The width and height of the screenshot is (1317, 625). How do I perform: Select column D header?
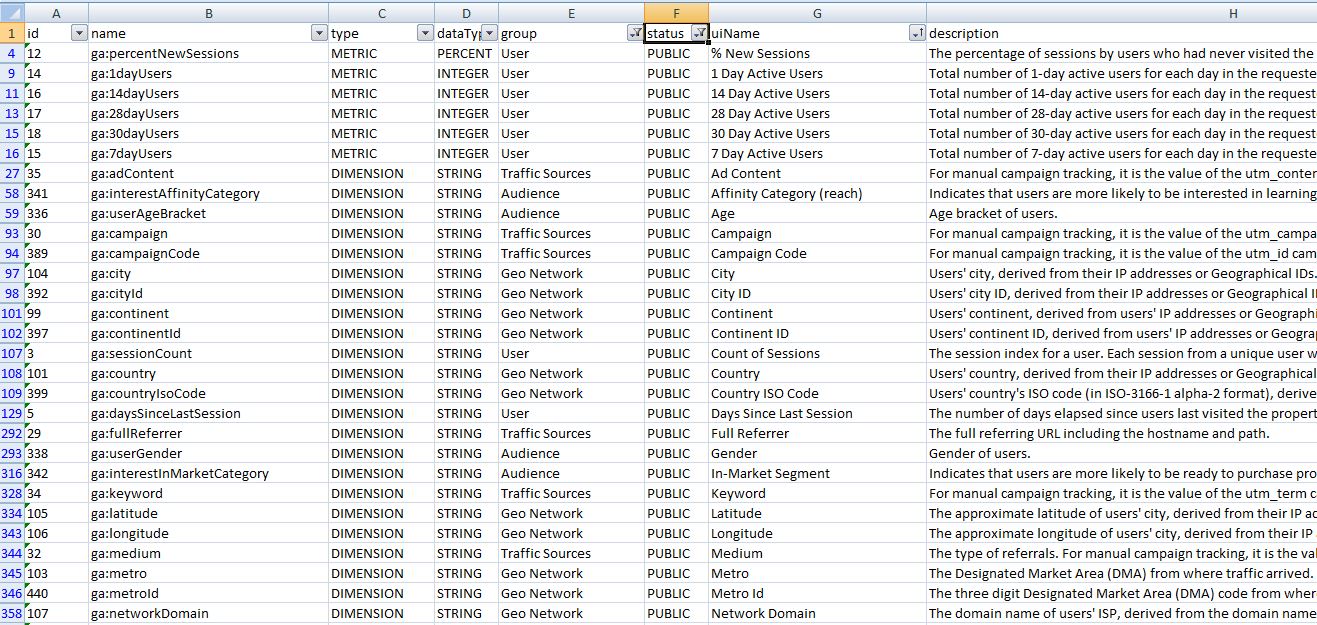point(466,12)
